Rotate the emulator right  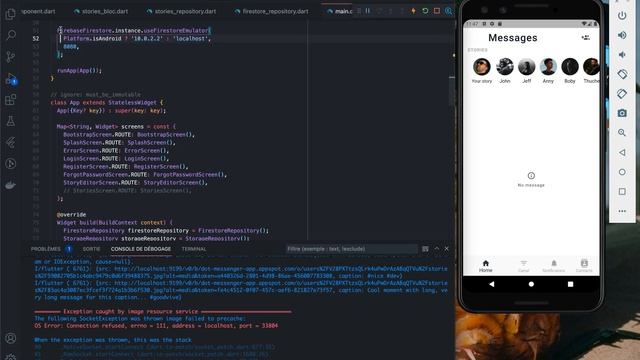point(622,94)
